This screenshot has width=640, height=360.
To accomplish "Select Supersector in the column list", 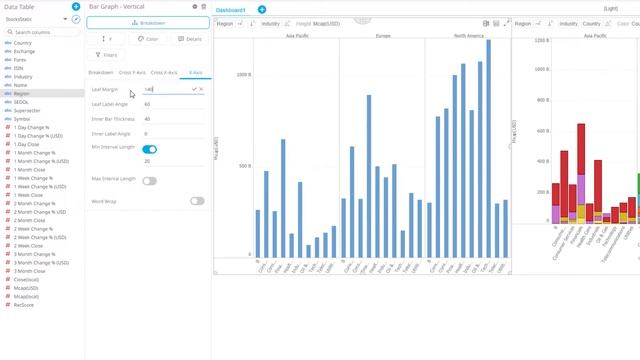I will [x=27, y=111].
